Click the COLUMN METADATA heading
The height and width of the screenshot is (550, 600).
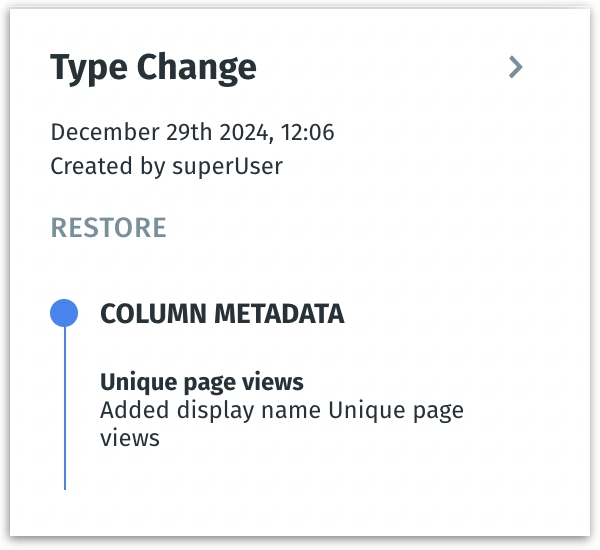point(222,314)
